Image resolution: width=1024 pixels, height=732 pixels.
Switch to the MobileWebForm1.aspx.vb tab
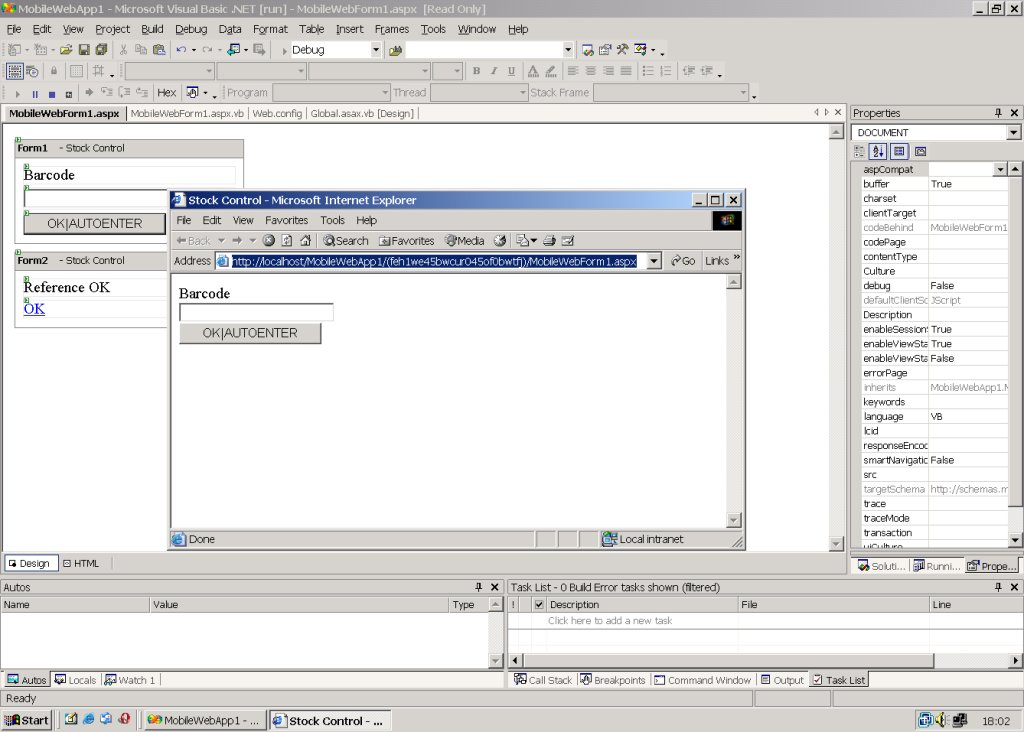(x=187, y=114)
